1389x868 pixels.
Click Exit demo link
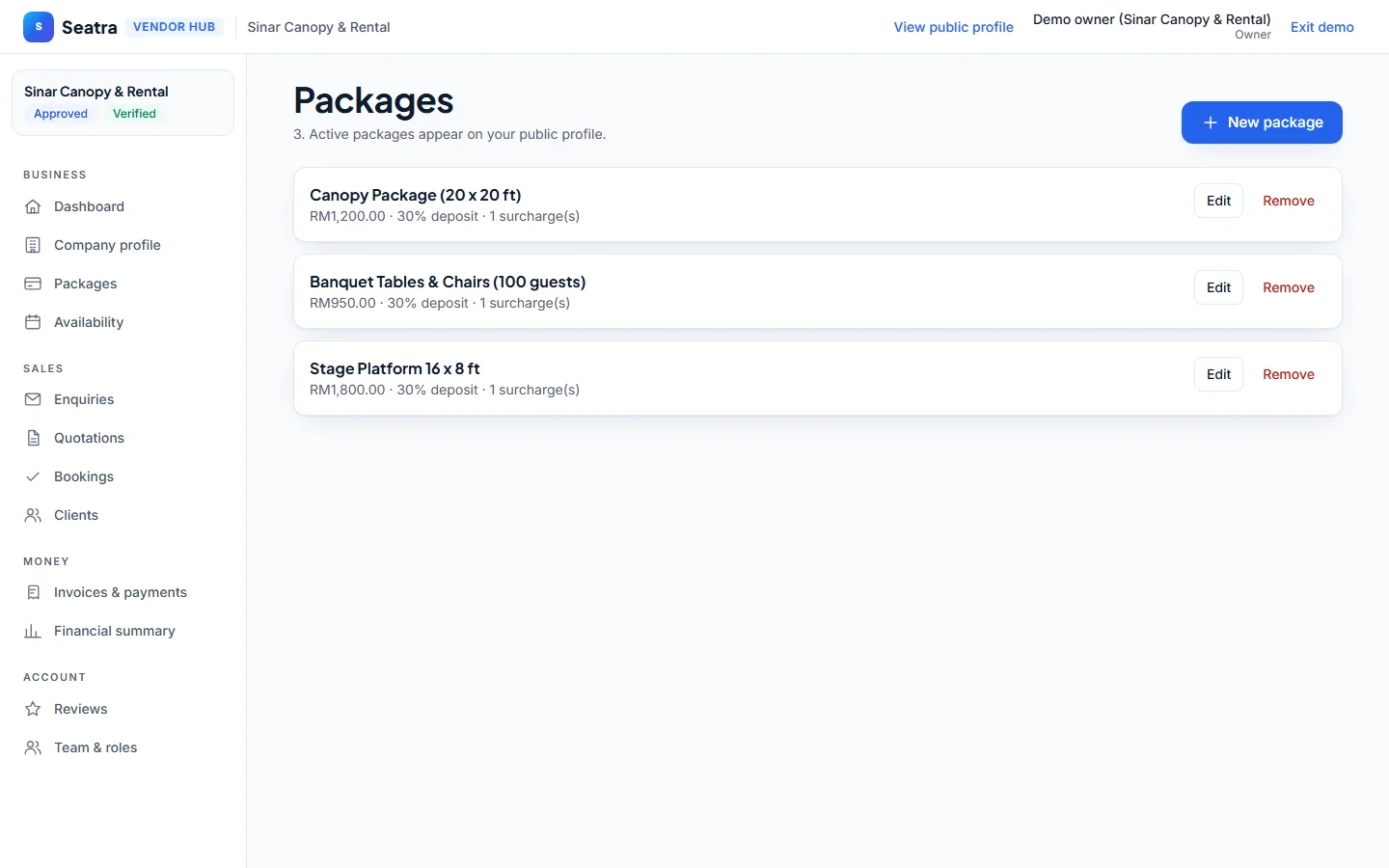[1322, 27]
